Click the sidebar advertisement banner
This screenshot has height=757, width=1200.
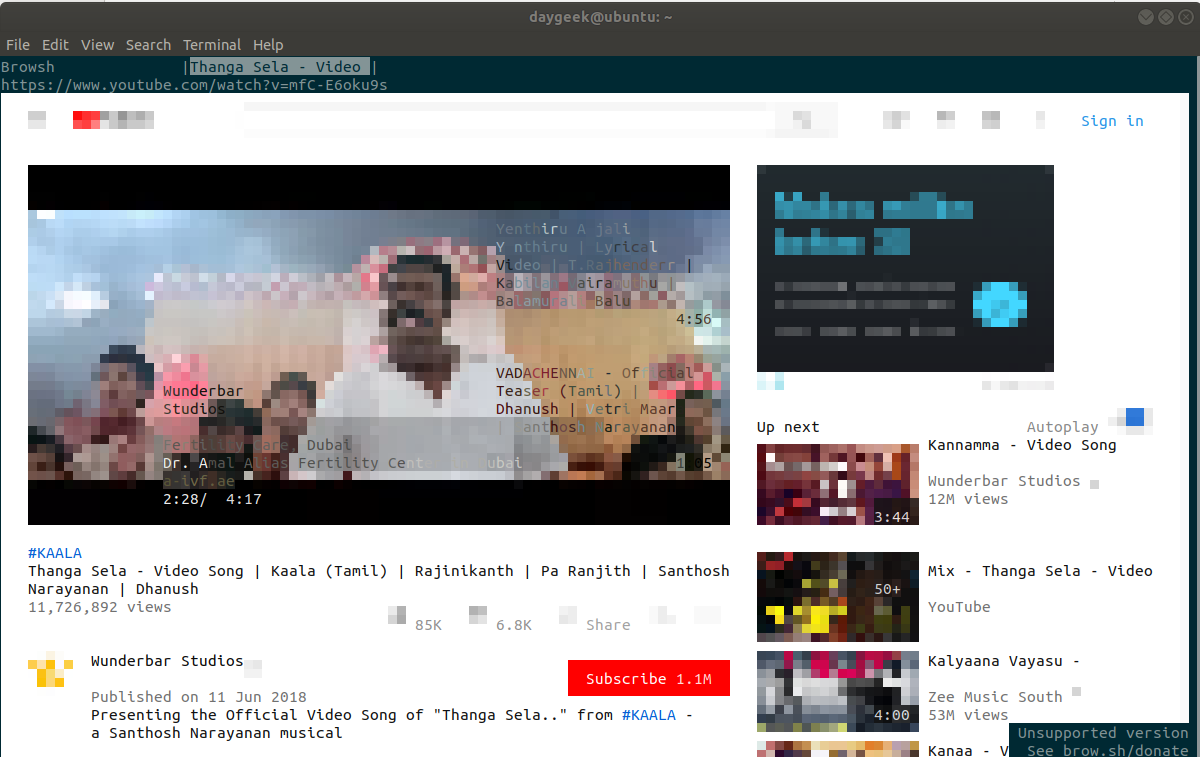(905, 268)
